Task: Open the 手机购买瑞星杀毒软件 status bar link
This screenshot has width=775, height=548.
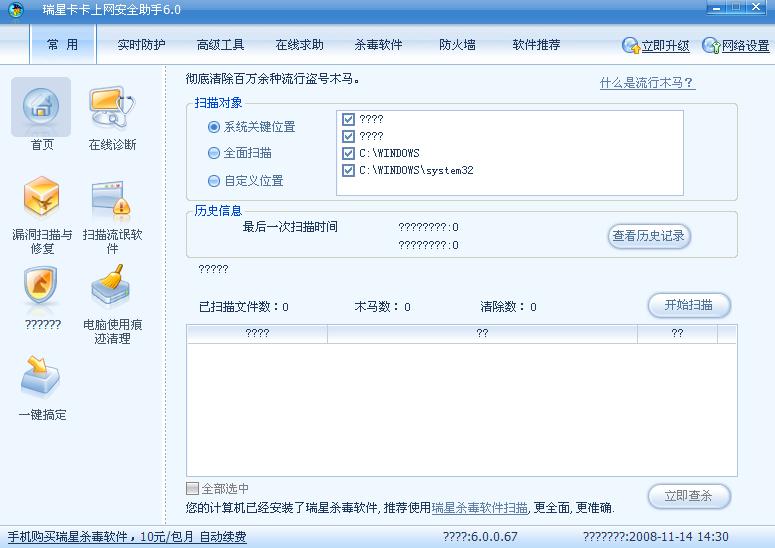Action: tap(127, 537)
